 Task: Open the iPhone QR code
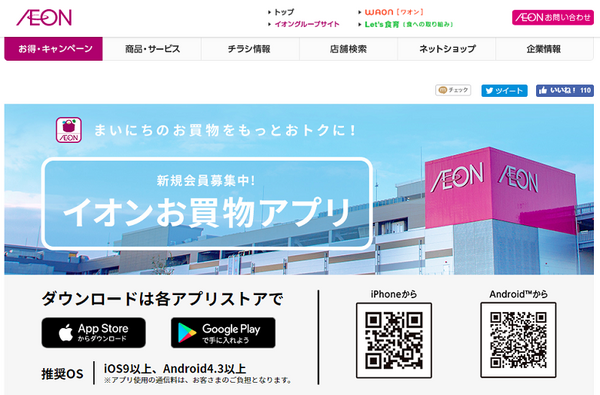[394, 340]
